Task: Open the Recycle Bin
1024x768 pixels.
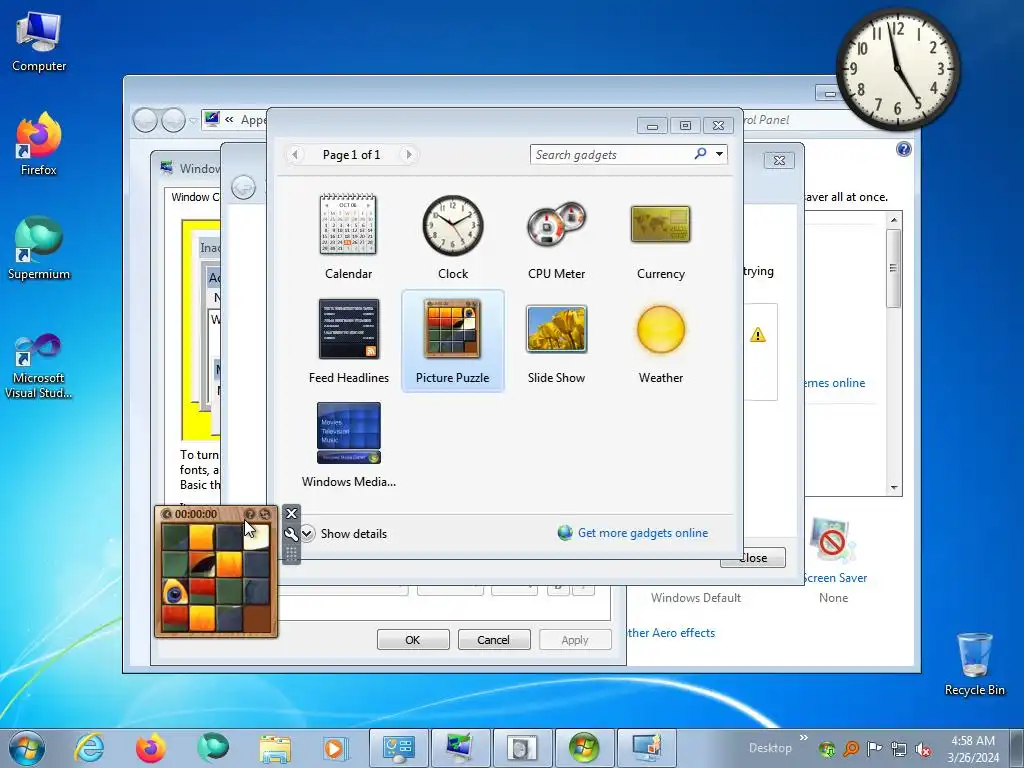Action: 974,664
